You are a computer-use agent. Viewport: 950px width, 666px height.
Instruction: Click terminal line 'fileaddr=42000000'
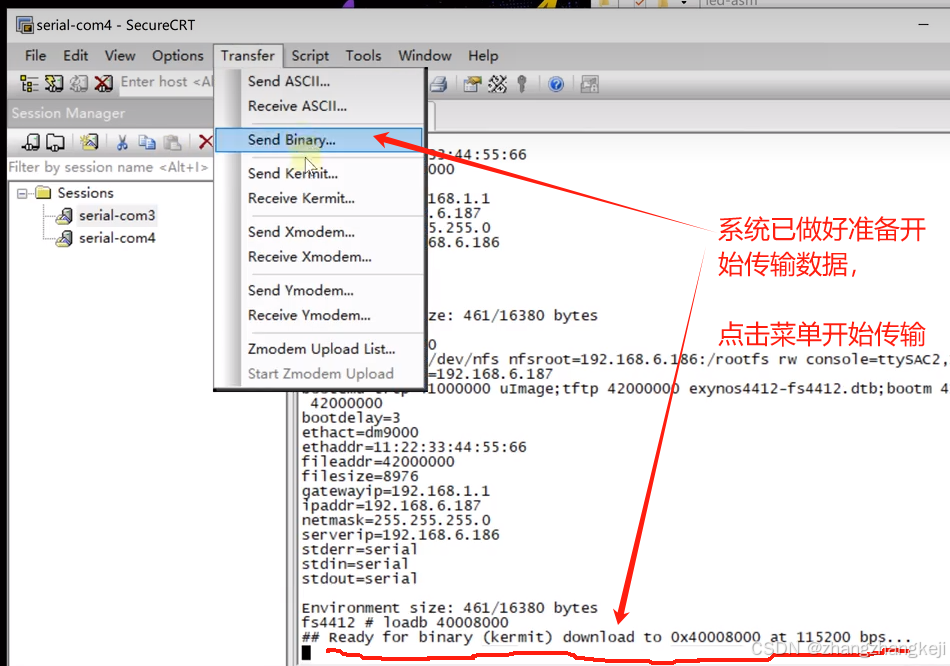click(377, 462)
